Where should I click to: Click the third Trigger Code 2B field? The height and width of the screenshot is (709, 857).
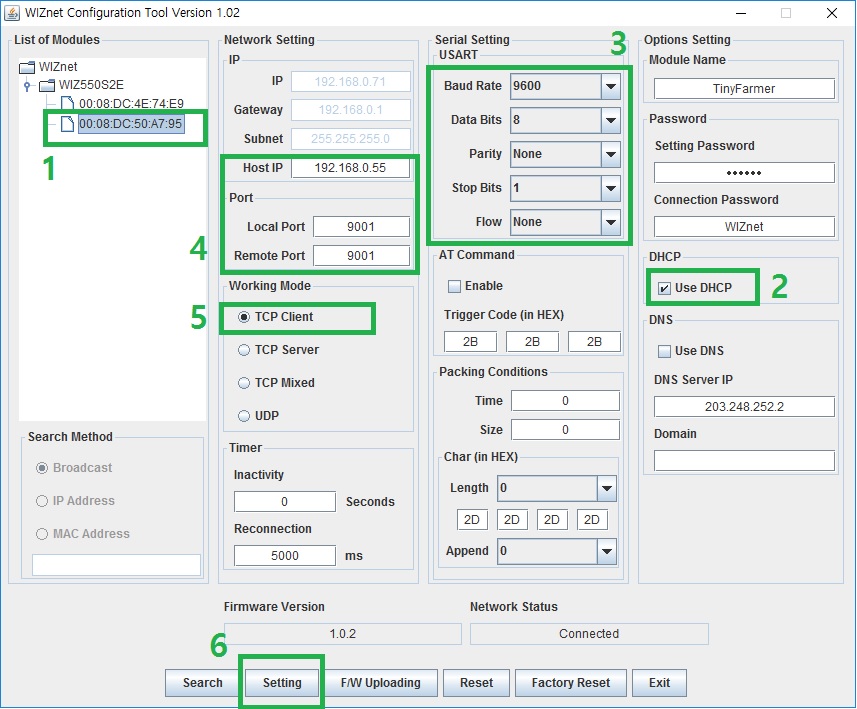click(594, 342)
